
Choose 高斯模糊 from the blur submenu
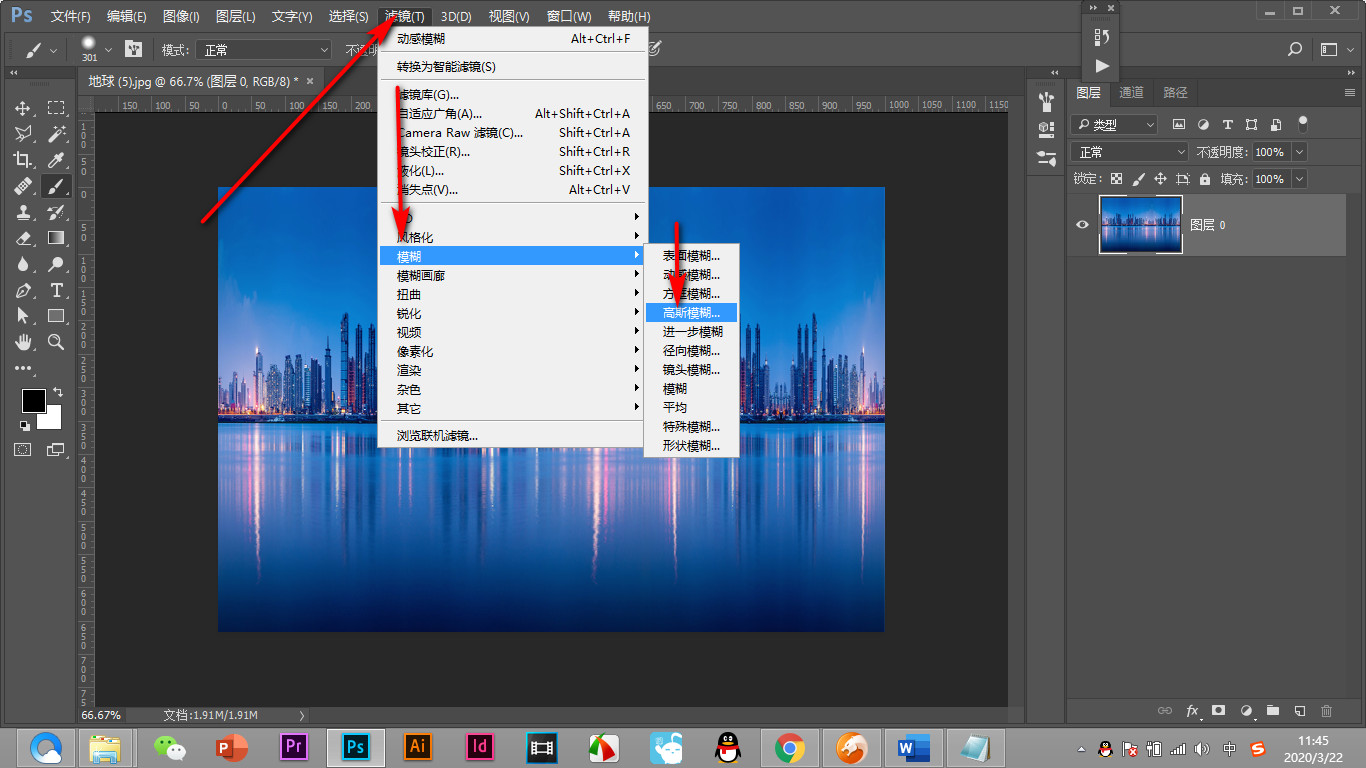[x=691, y=313]
